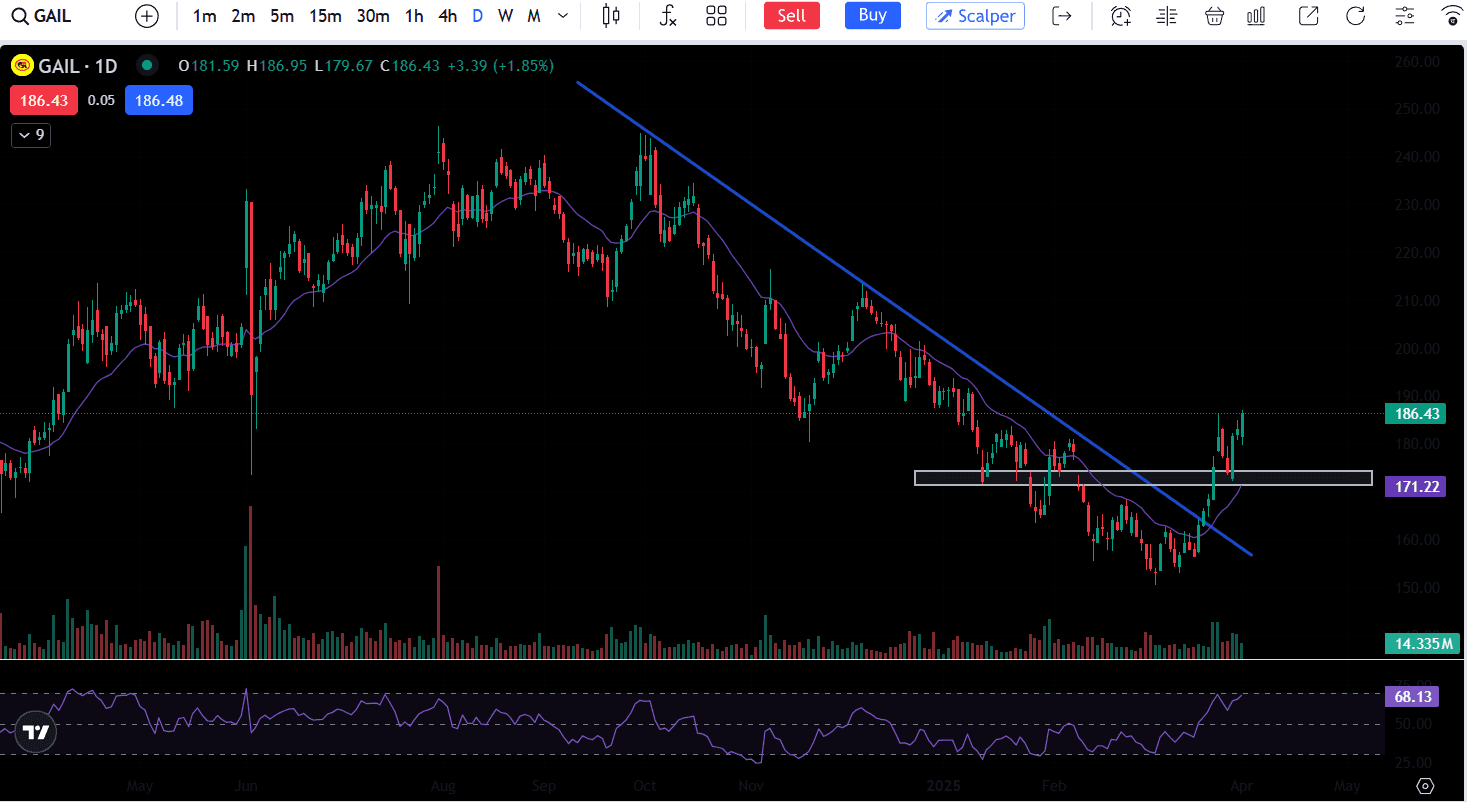Expand the collapsed indicators legend showing 9

[31, 135]
